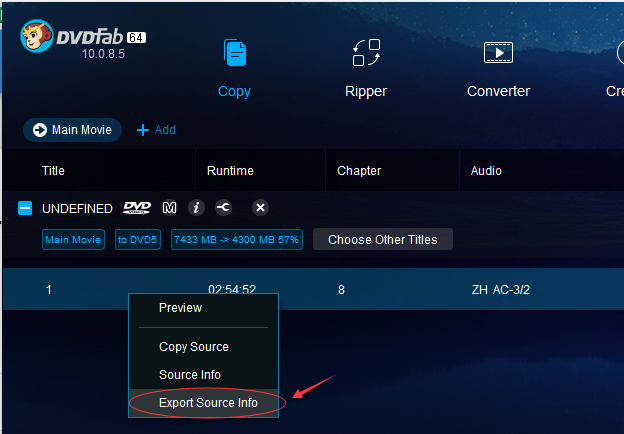624x434 pixels.
Task: Click the Main Movie blue tag
Action: point(73,239)
